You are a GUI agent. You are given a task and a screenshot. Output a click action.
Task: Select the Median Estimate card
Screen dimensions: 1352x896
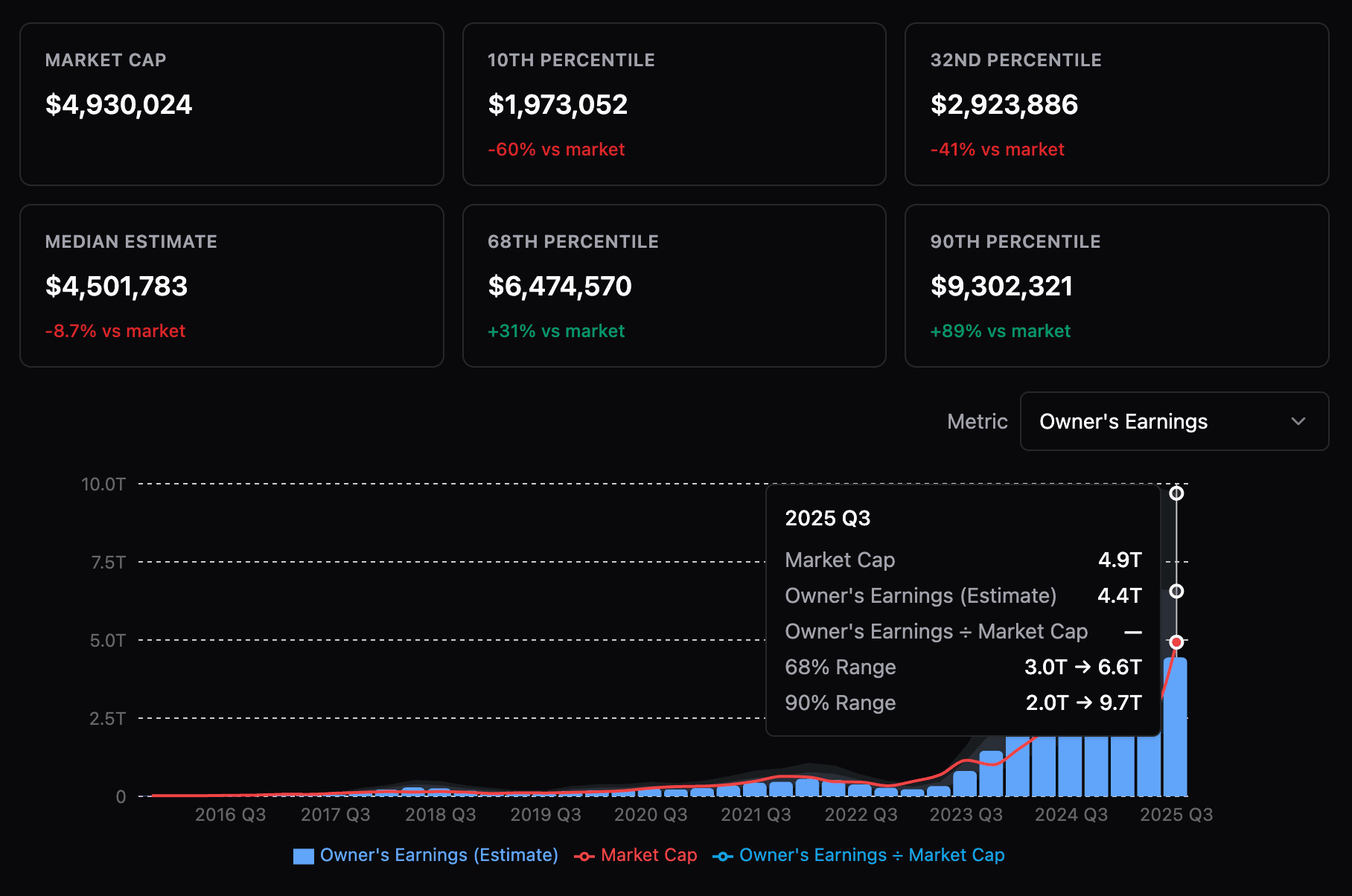[x=232, y=286]
